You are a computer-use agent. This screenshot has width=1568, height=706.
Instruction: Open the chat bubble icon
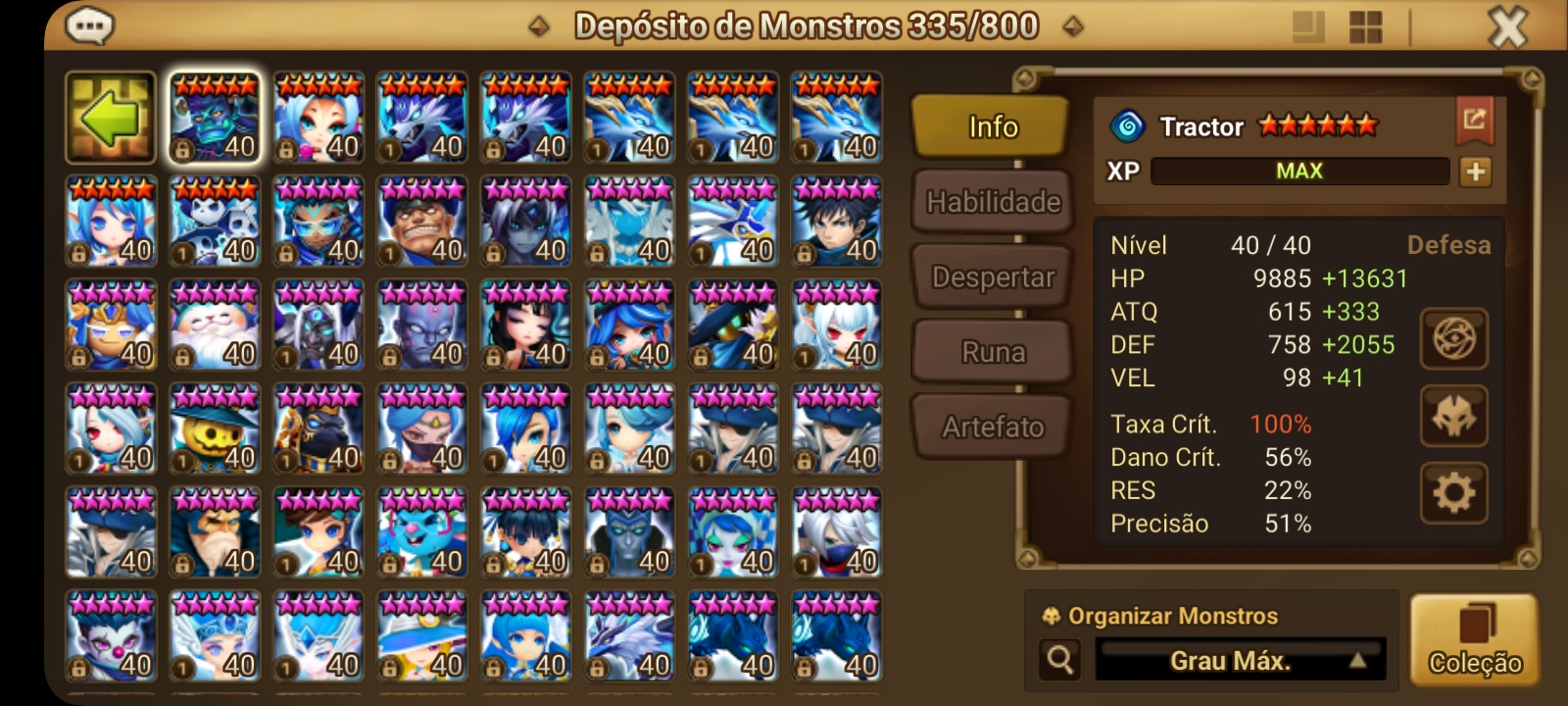click(89, 25)
